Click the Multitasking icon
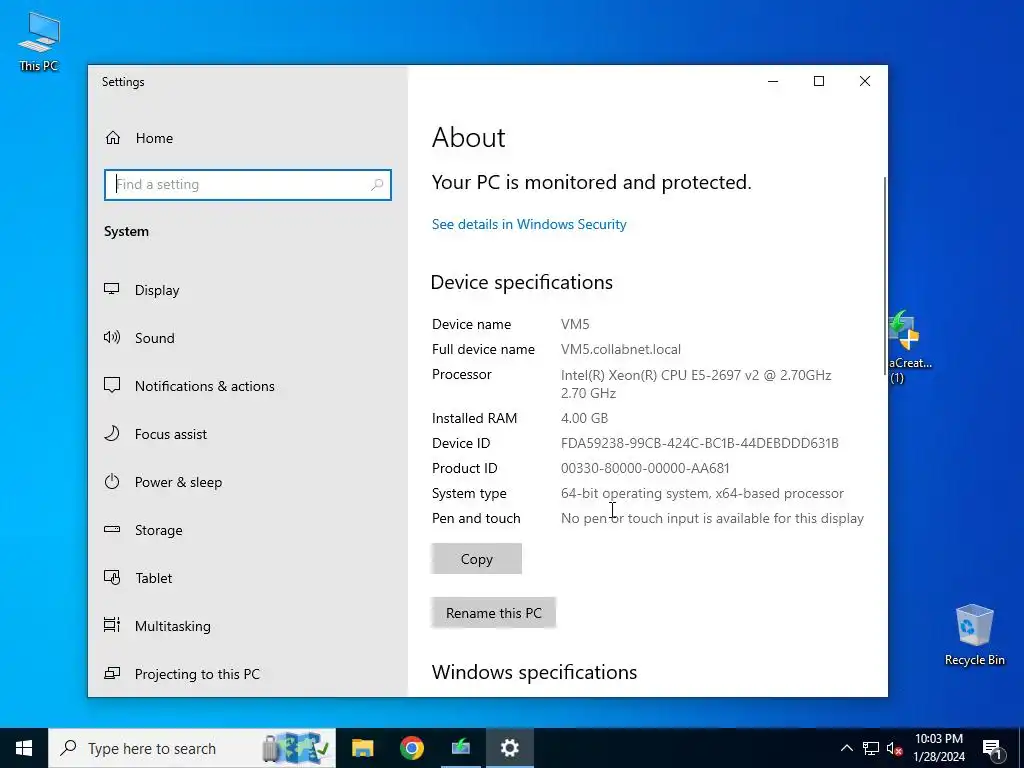The width and height of the screenshot is (1024, 768). coord(112,625)
